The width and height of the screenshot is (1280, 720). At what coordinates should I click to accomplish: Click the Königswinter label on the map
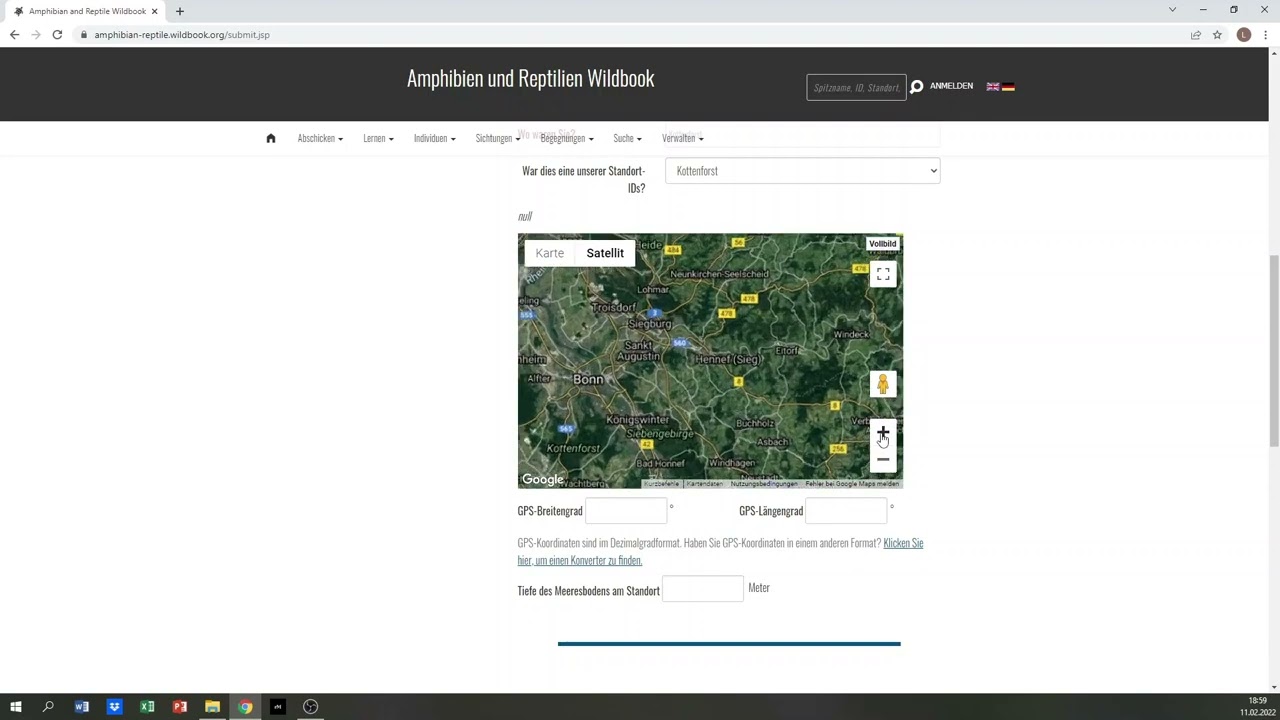[638, 420]
